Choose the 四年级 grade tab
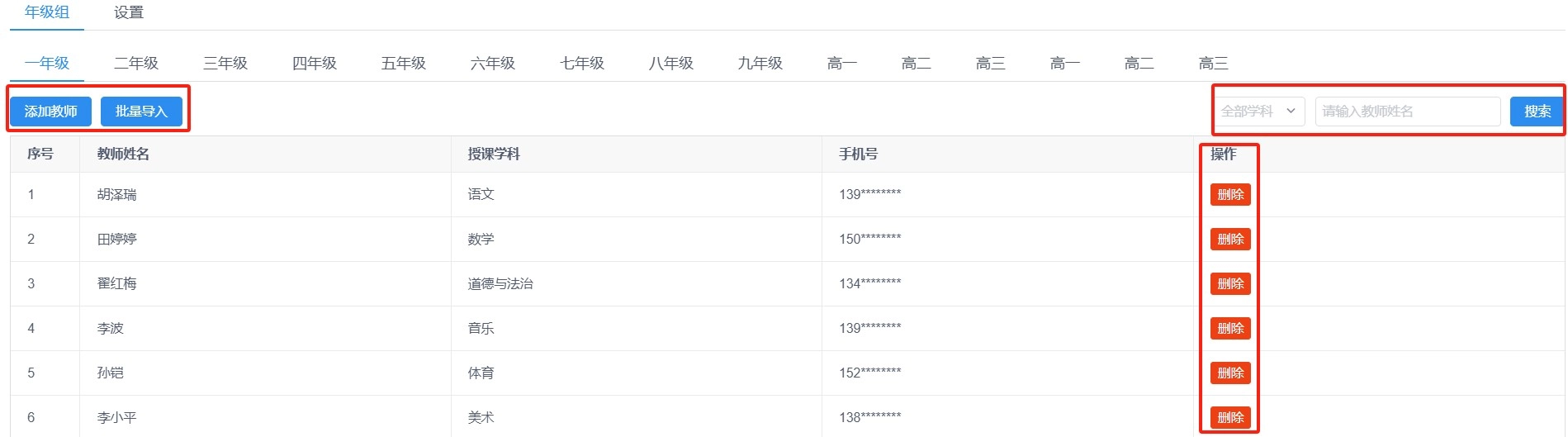Screen dimensions: 1568x437 (x=315, y=64)
